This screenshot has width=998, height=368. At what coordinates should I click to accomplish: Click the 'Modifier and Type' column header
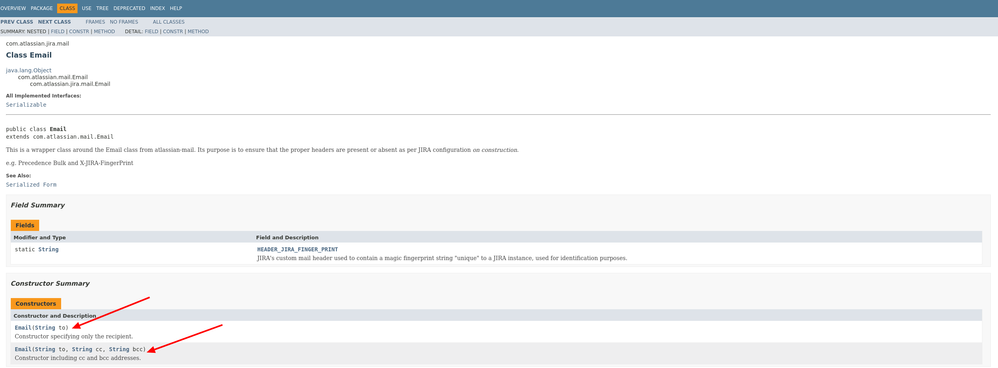[39, 237]
